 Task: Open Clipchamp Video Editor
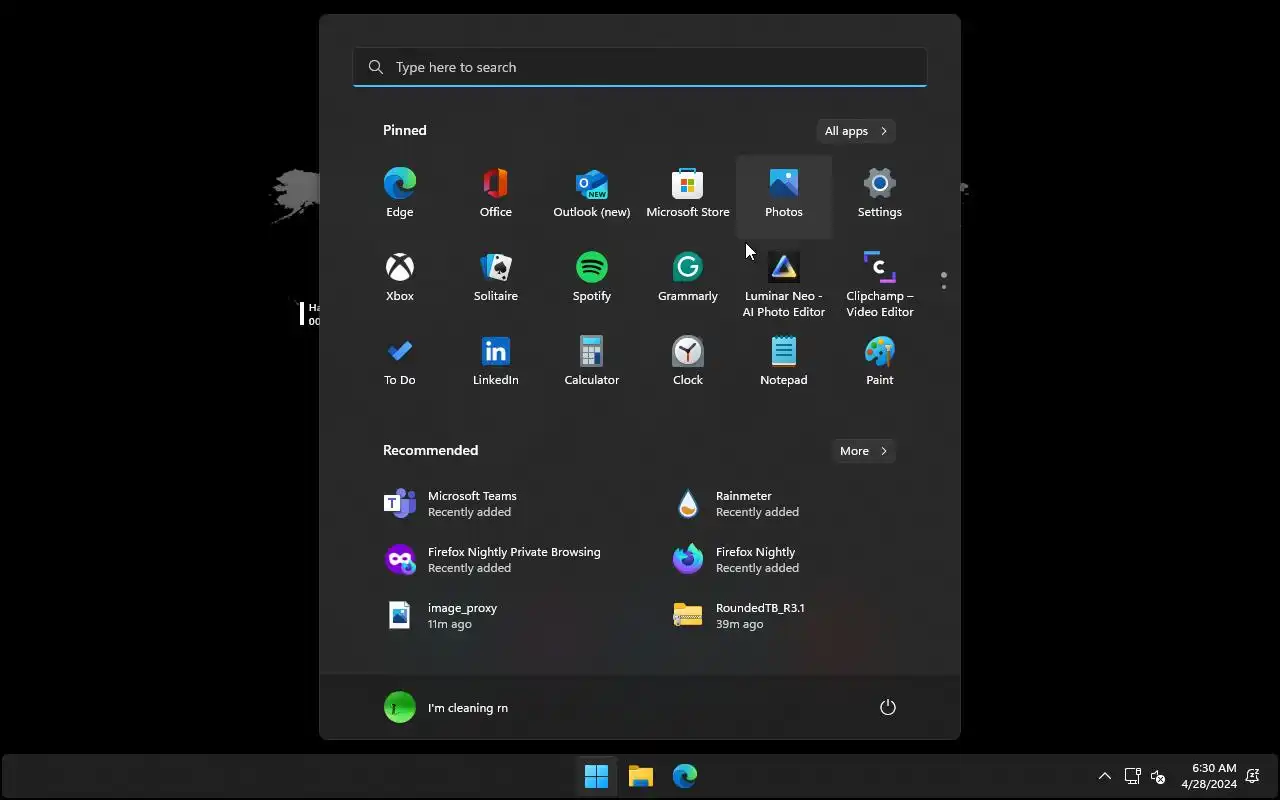pos(880,283)
